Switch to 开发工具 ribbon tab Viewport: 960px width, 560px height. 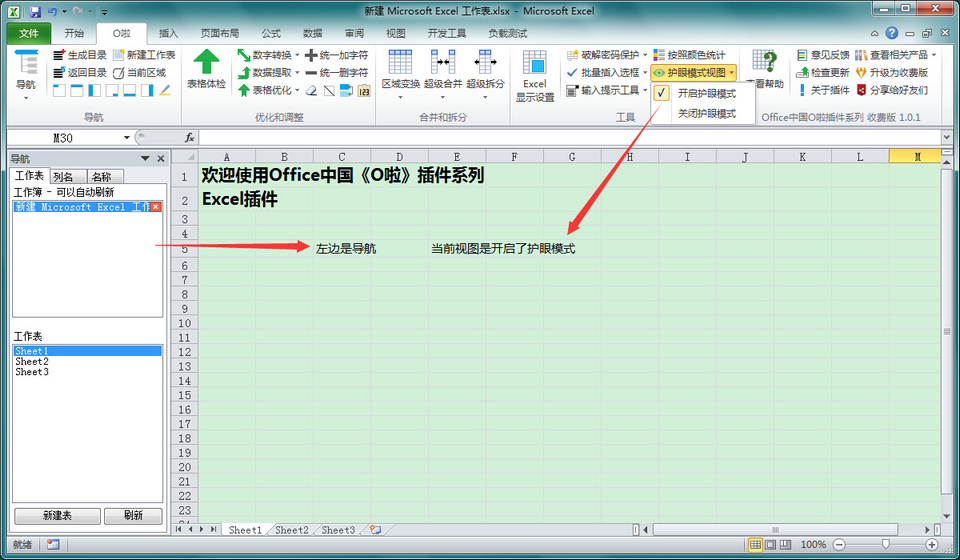(447, 33)
